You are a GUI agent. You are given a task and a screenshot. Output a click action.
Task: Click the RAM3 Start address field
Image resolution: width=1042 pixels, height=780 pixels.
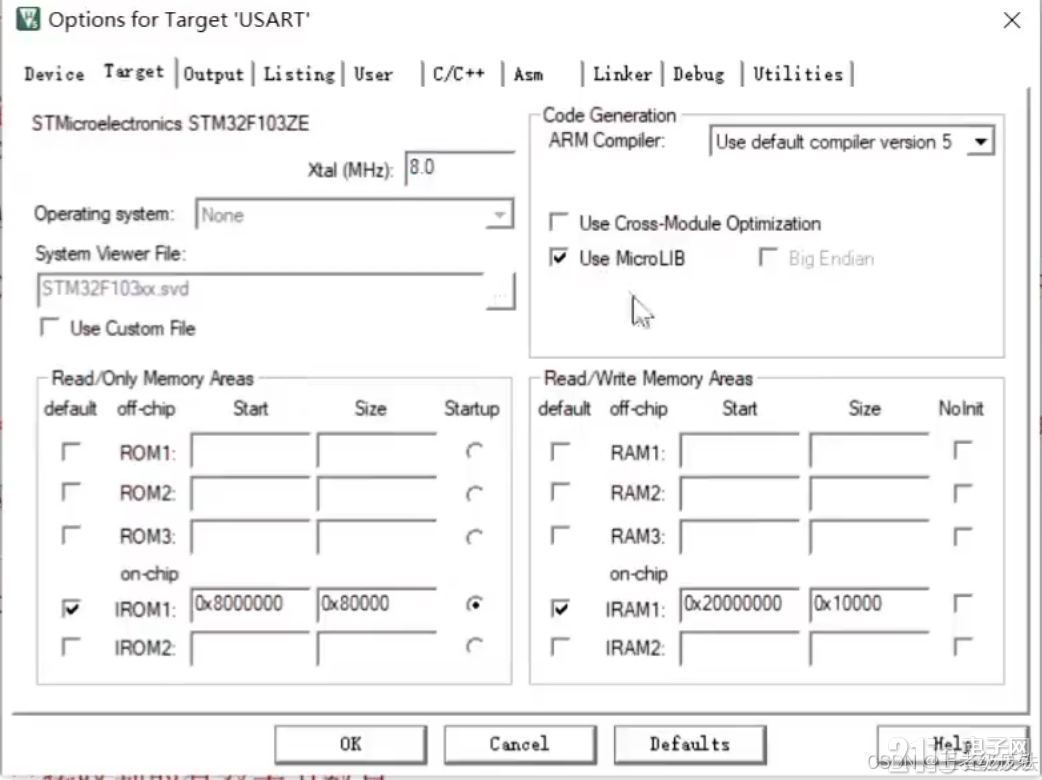740,537
